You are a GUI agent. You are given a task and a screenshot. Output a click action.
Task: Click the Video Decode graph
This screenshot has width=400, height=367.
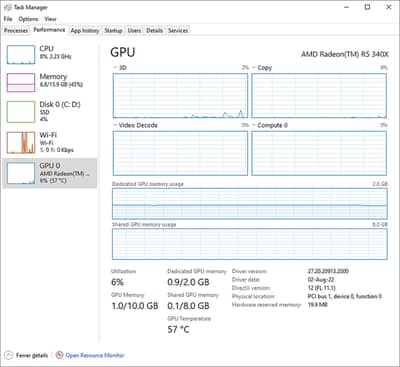(180, 153)
